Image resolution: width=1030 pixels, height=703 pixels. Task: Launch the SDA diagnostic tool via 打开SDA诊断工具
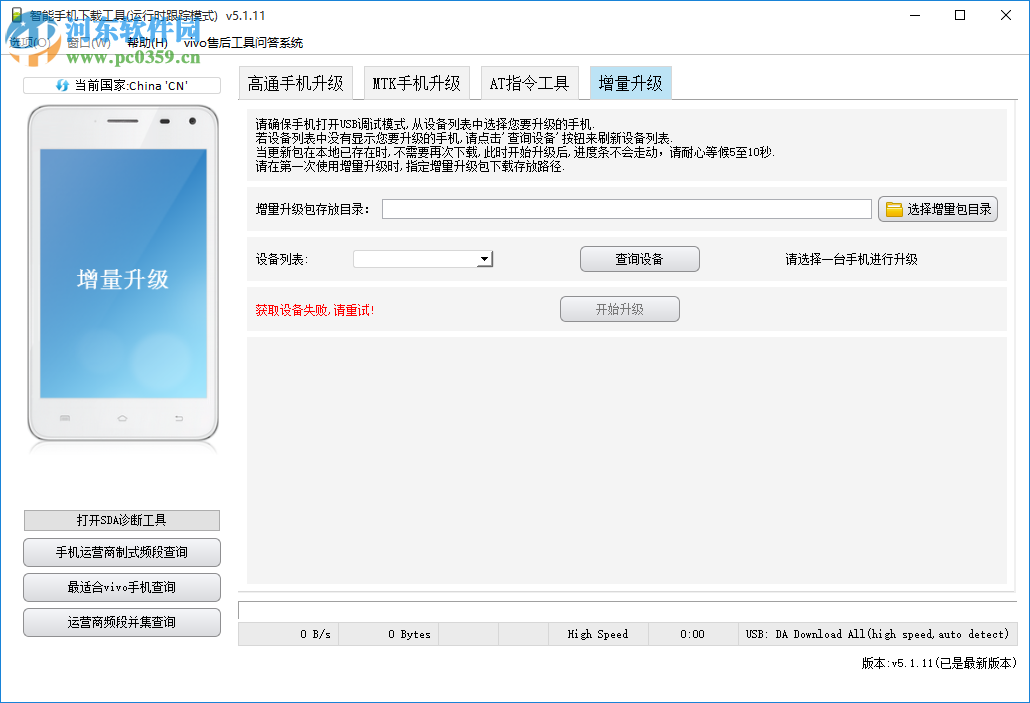pos(121,520)
